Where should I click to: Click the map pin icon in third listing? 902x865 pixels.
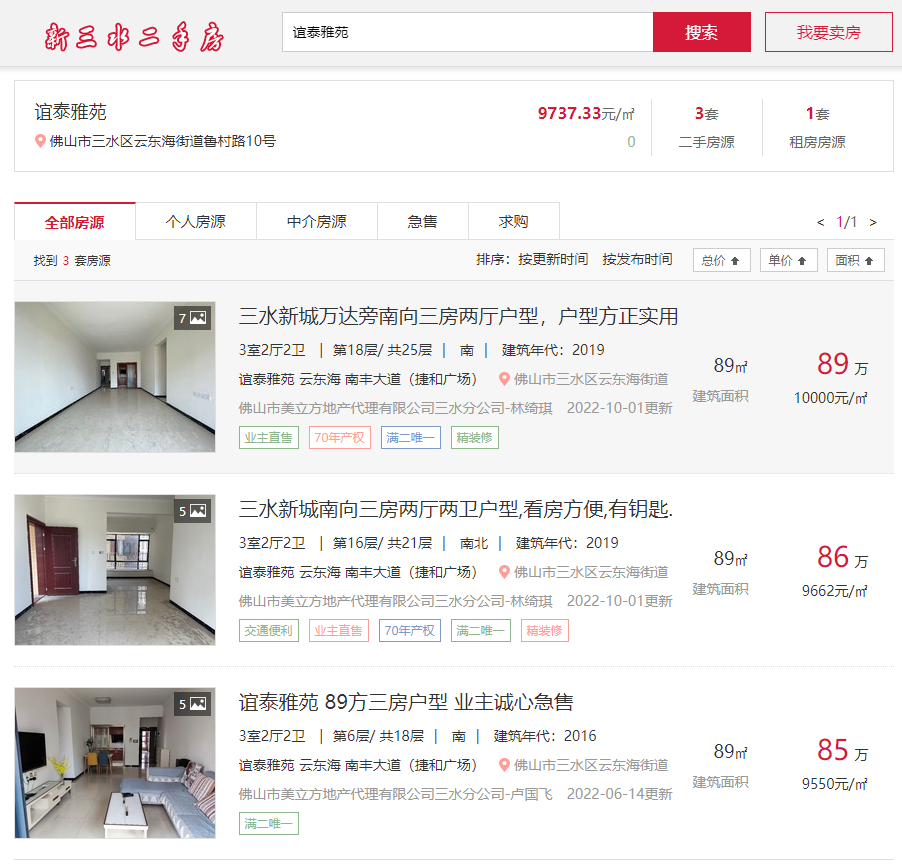[505, 765]
